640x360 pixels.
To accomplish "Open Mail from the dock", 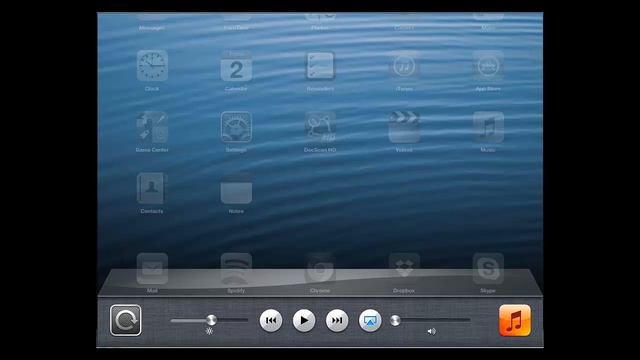I will click(x=152, y=269).
